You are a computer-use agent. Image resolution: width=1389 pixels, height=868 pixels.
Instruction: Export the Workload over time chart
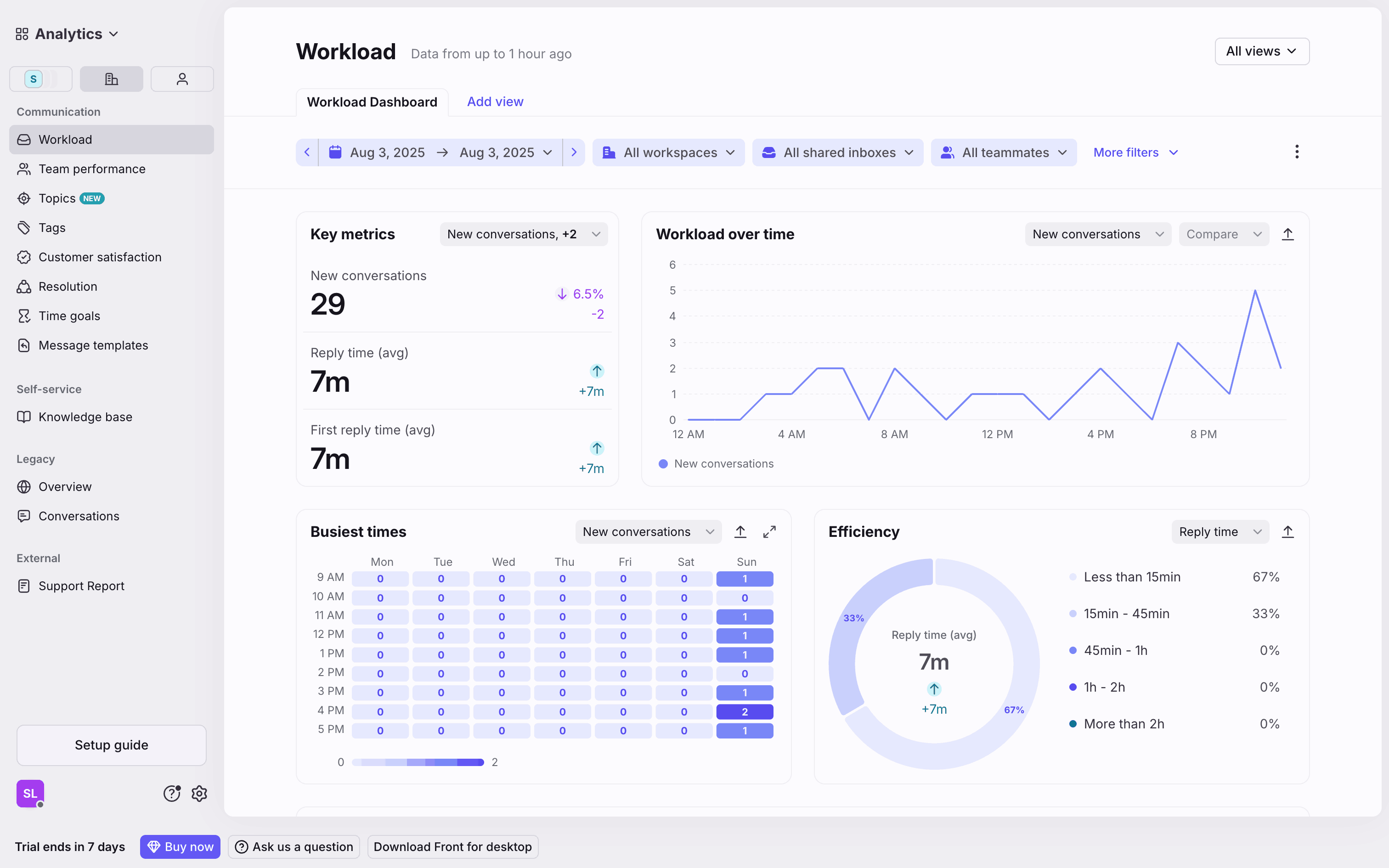click(1287, 234)
